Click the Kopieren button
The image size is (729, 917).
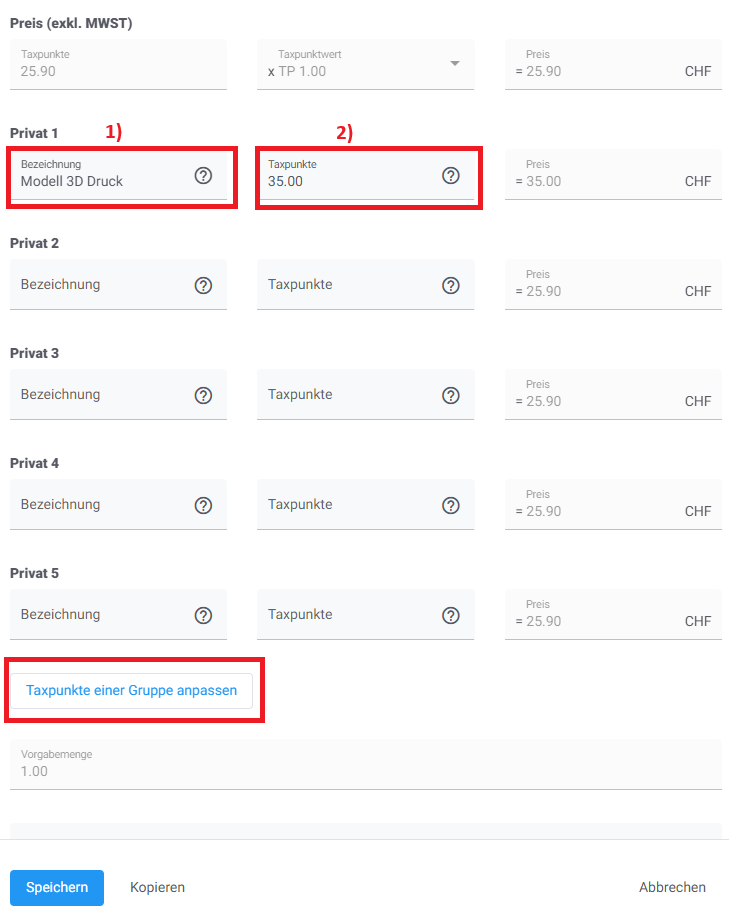click(x=157, y=887)
